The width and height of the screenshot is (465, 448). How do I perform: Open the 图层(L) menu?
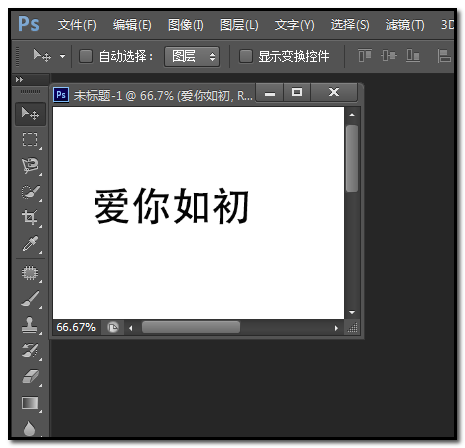(239, 25)
